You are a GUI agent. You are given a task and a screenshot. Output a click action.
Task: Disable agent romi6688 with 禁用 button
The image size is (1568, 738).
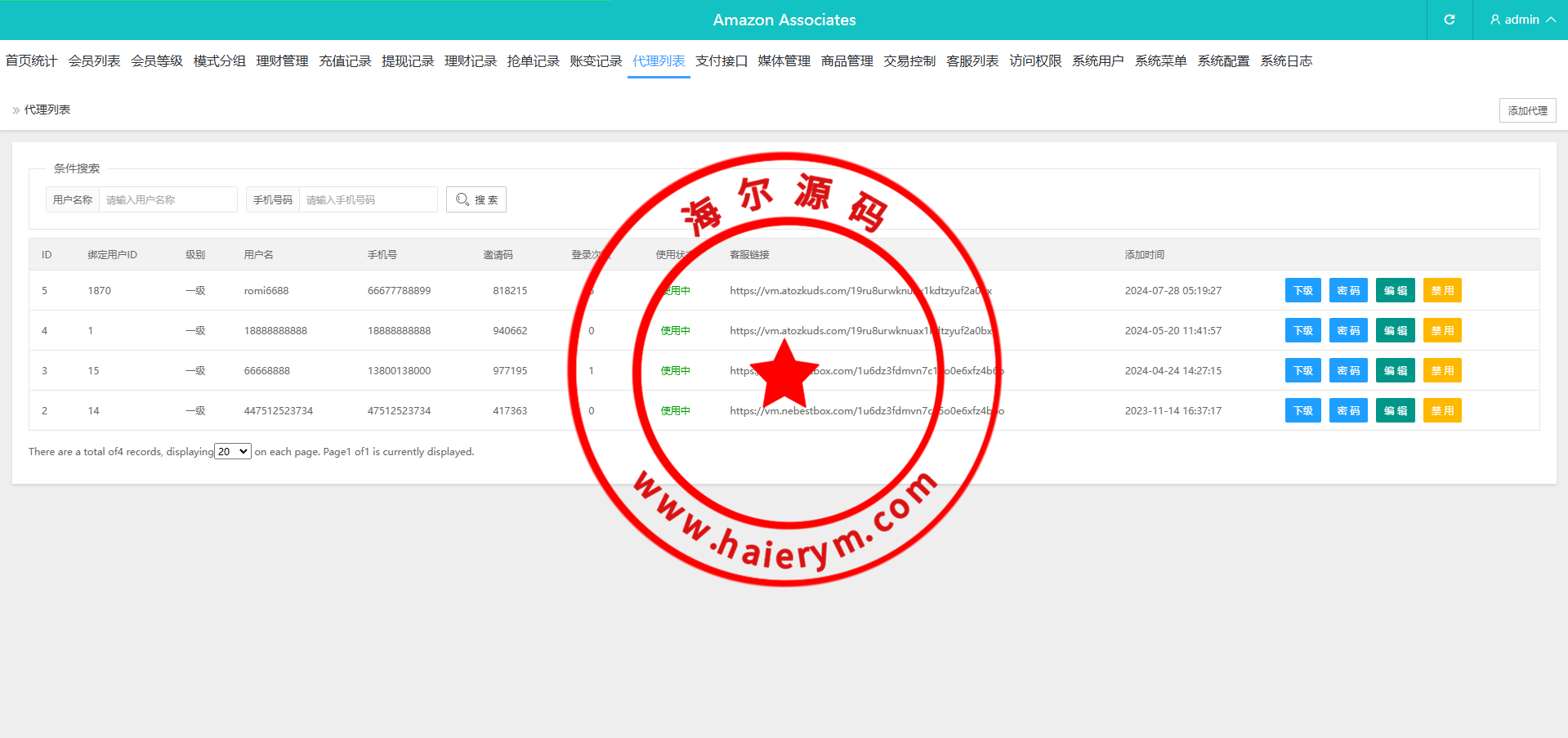point(1441,291)
